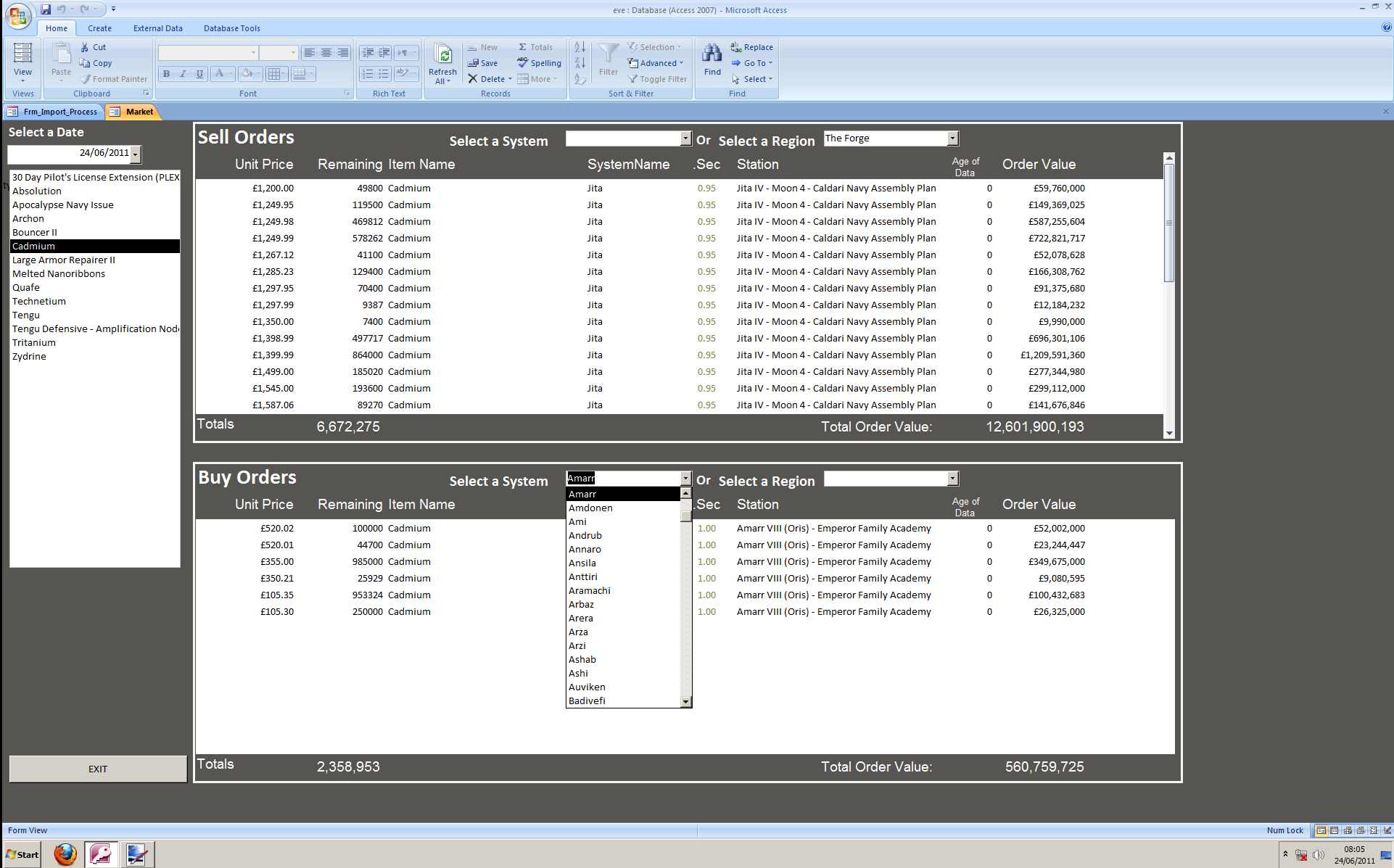Switch to the External Data ribbon tab

(157, 28)
